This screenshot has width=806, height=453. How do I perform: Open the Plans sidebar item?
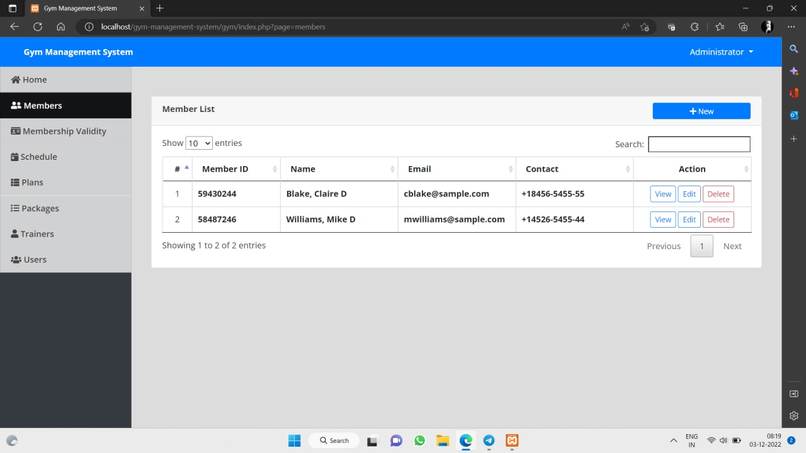65,183
